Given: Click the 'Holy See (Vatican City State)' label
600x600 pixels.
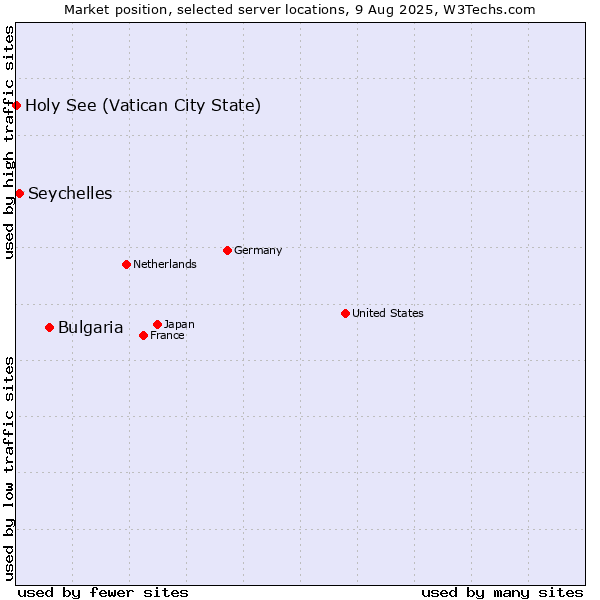Looking at the screenshot, I should click(143, 106).
